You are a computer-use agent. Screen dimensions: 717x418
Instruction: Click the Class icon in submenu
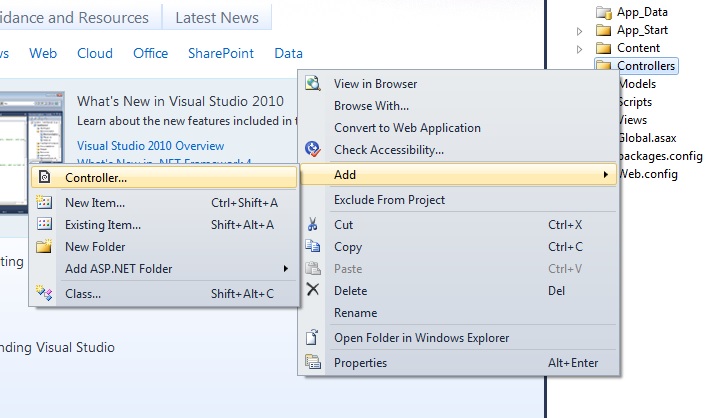tap(44, 293)
